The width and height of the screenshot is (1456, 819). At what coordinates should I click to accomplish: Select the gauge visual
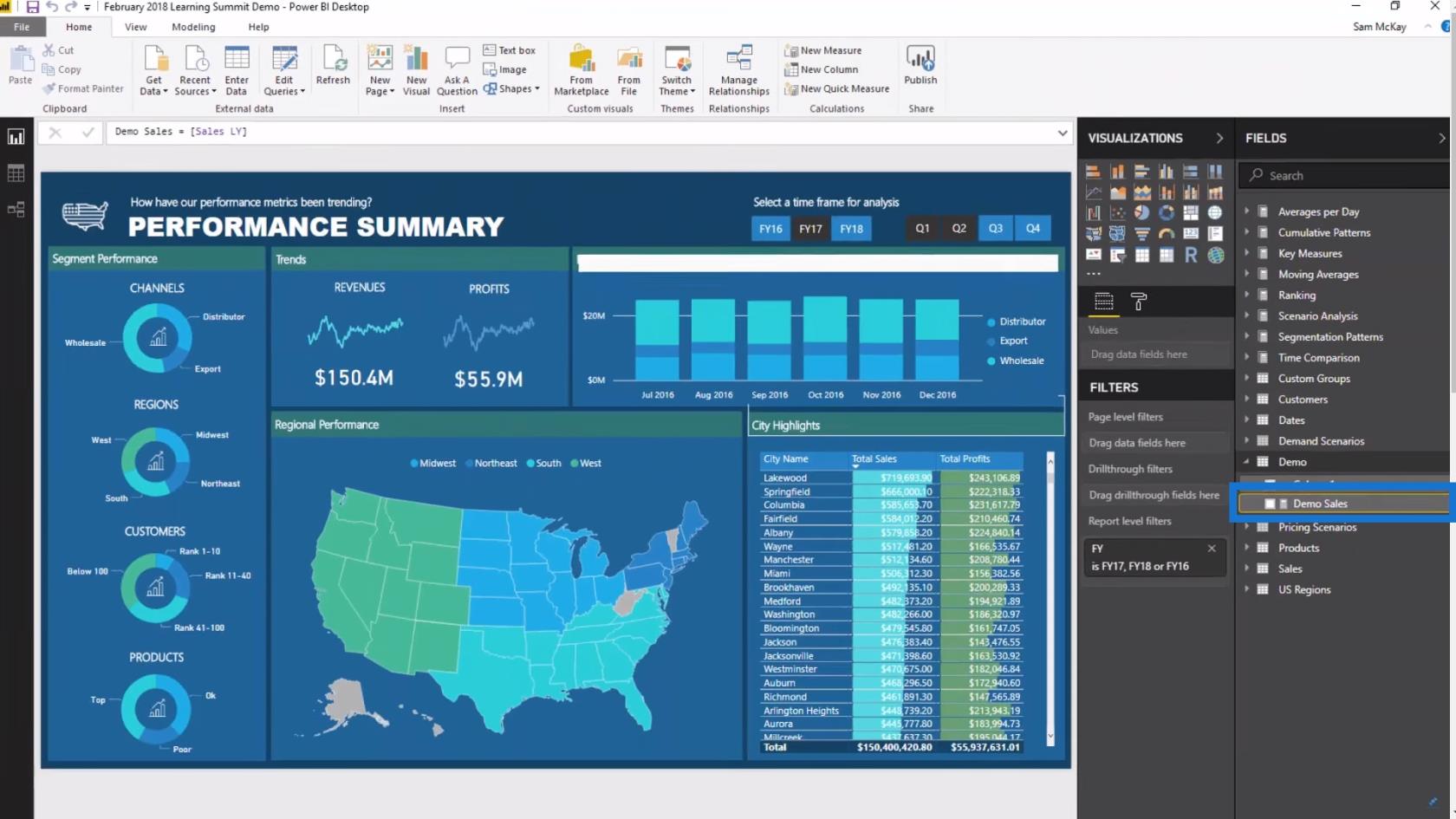(x=1167, y=234)
